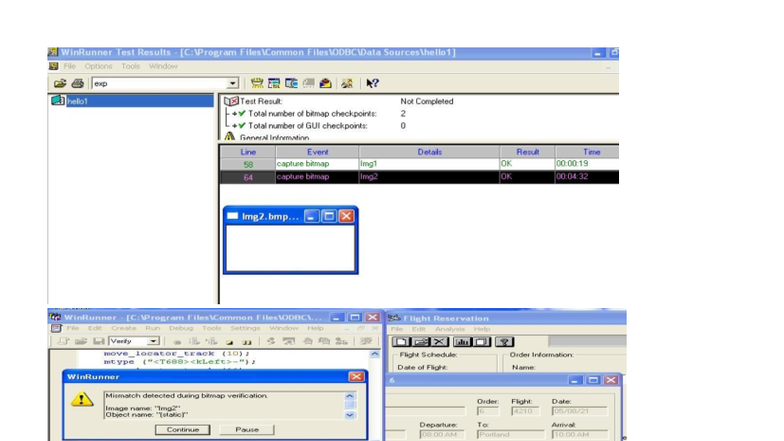
Task: Click the open order icon in Flight Reservation
Action: (x=420, y=342)
